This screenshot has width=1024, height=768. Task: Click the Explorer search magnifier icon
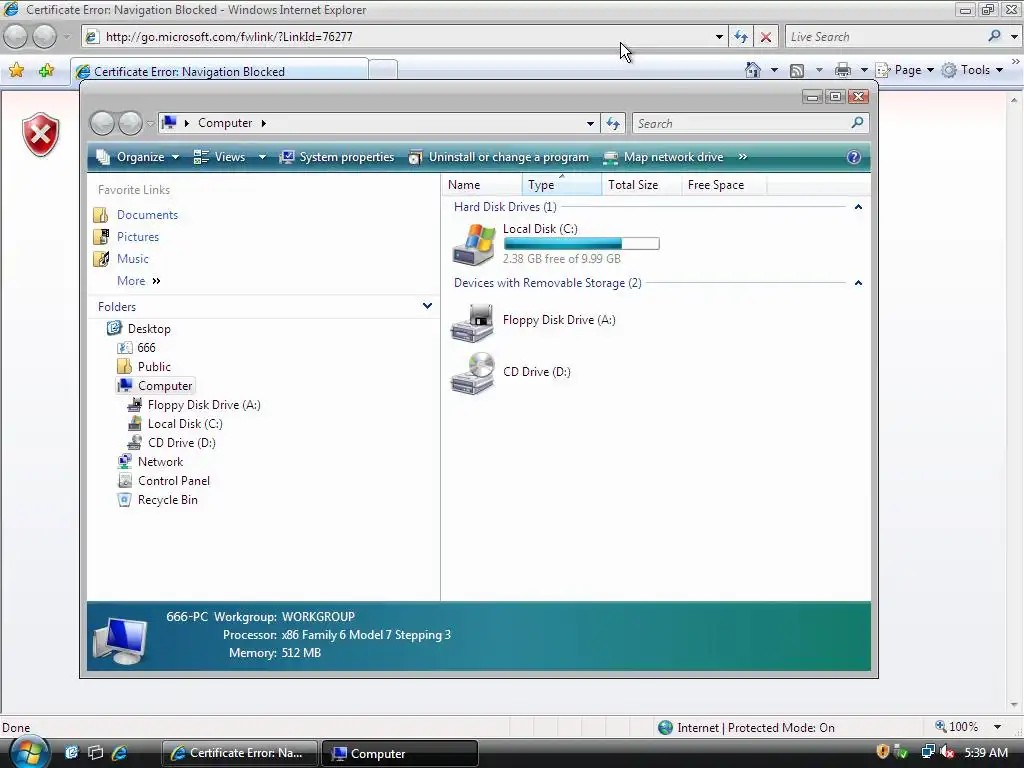coord(857,122)
